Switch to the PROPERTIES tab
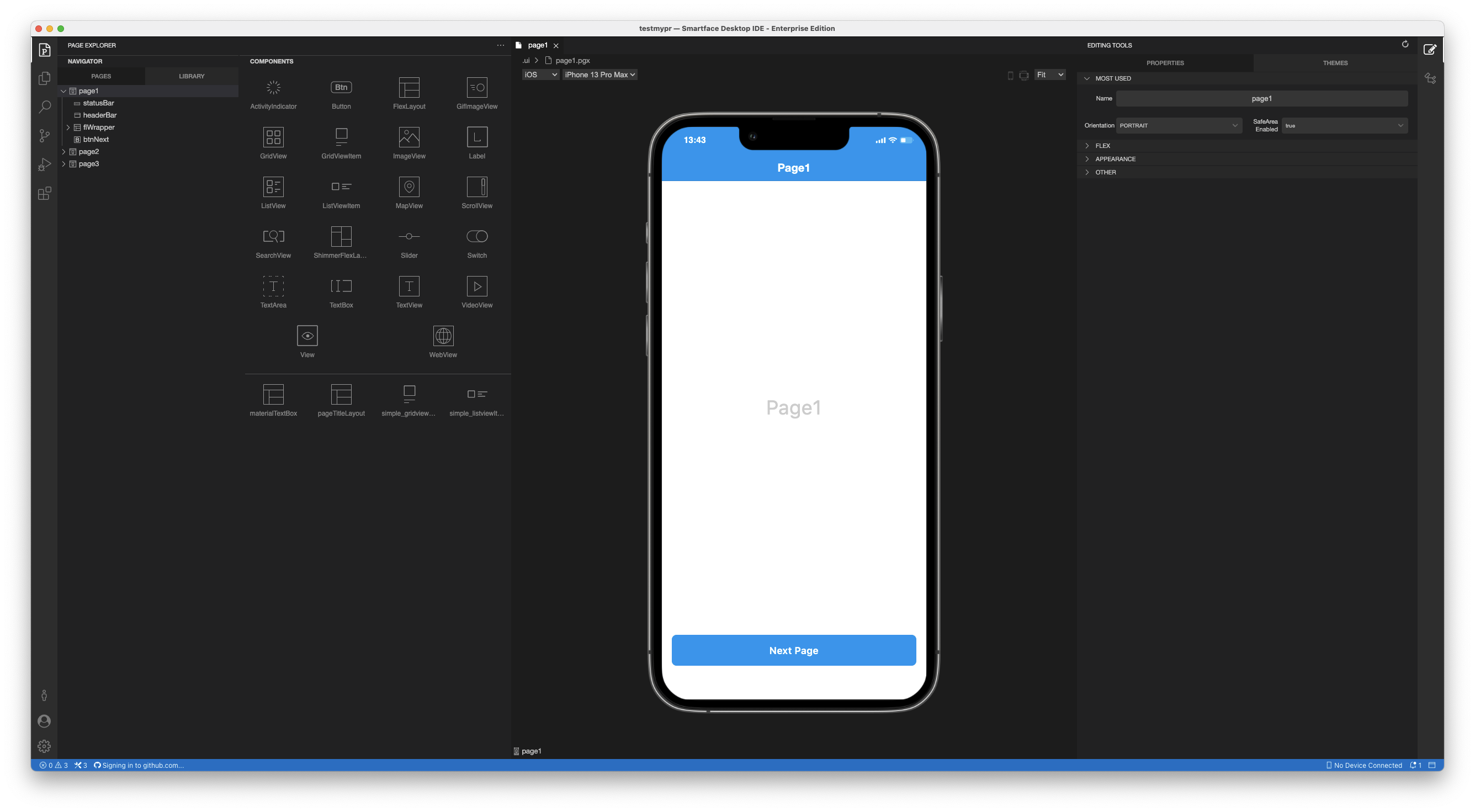The width and height of the screenshot is (1475, 812). pos(1165,63)
